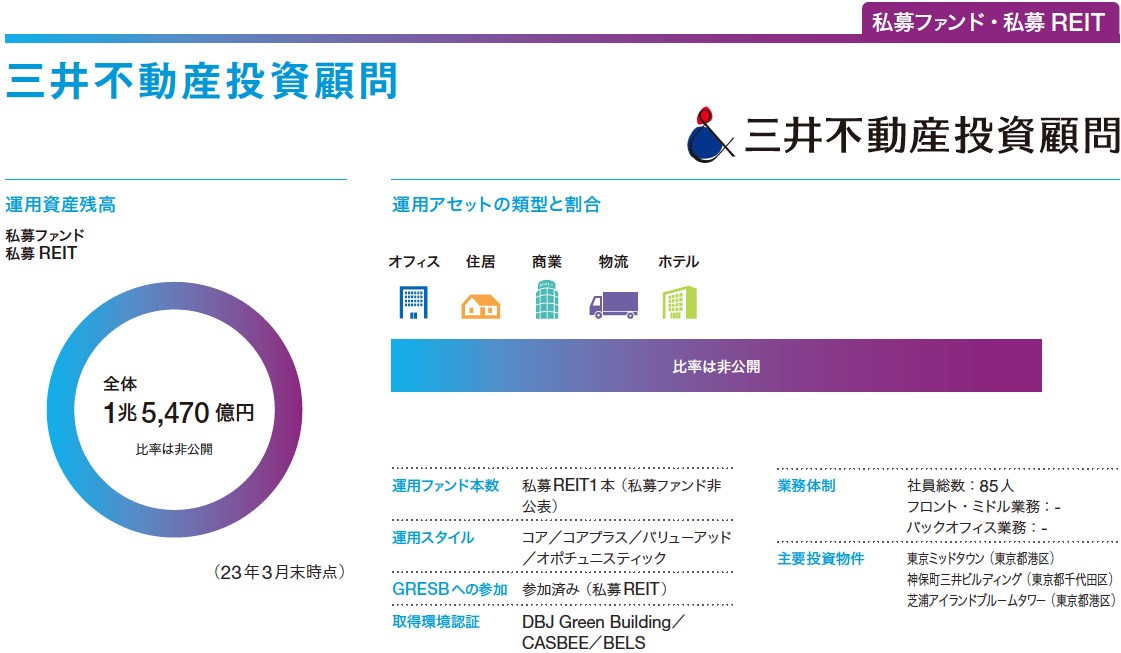Click the (23年3月末時点) date note
Screen dimensions: 1121x653
point(279,572)
